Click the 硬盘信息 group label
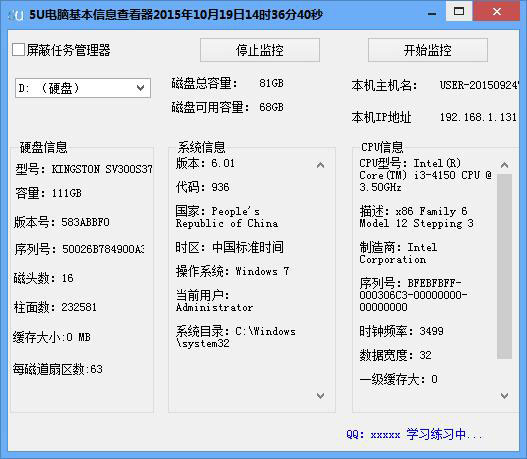 click(43, 147)
